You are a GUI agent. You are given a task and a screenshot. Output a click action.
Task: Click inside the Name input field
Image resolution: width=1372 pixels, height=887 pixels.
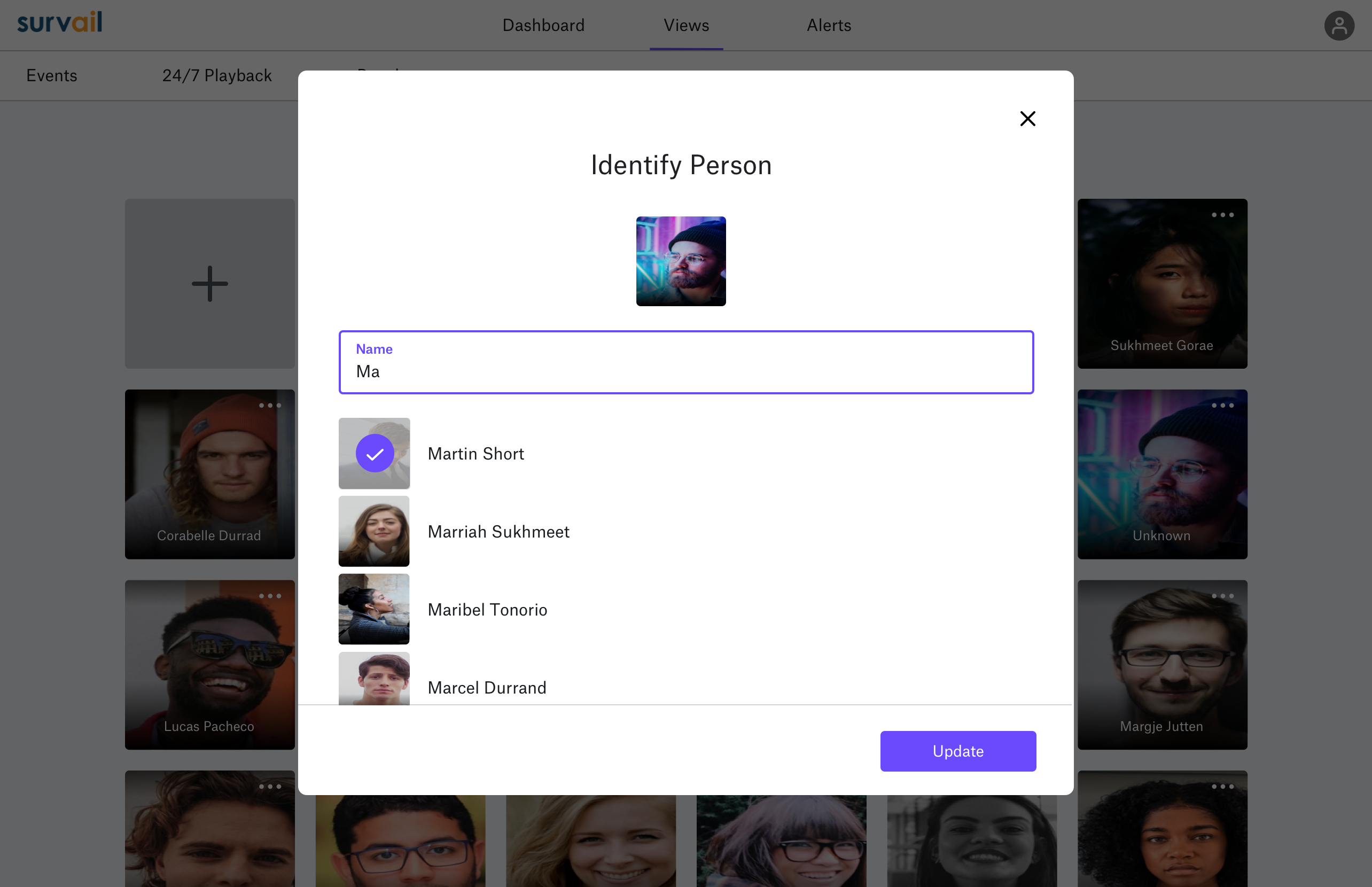685,371
